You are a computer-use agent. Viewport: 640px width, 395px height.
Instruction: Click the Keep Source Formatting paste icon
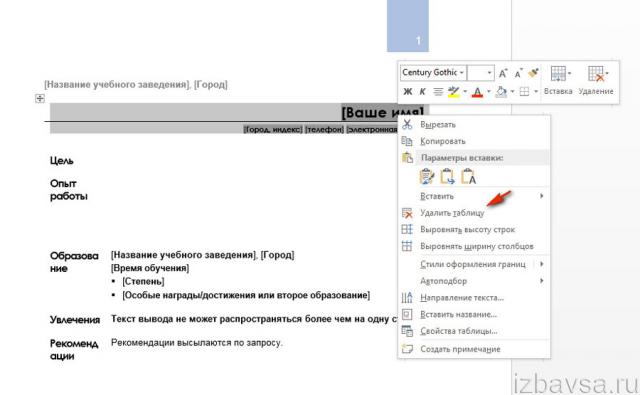point(426,177)
